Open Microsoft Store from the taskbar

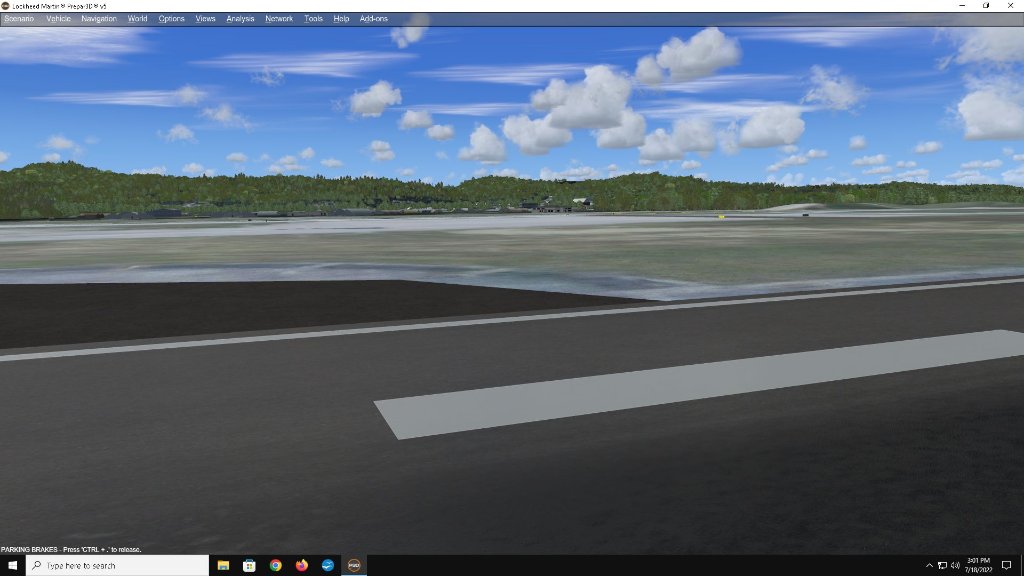click(249, 565)
